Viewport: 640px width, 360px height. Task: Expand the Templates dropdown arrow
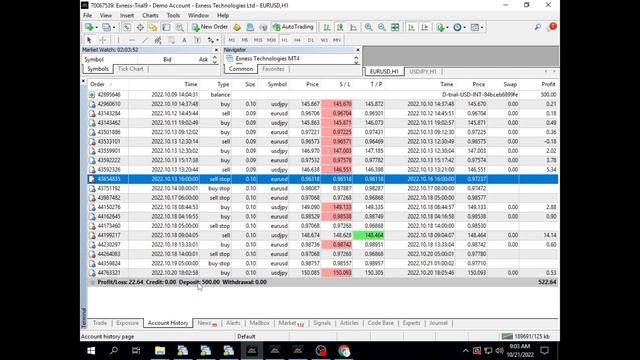(482, 27)
